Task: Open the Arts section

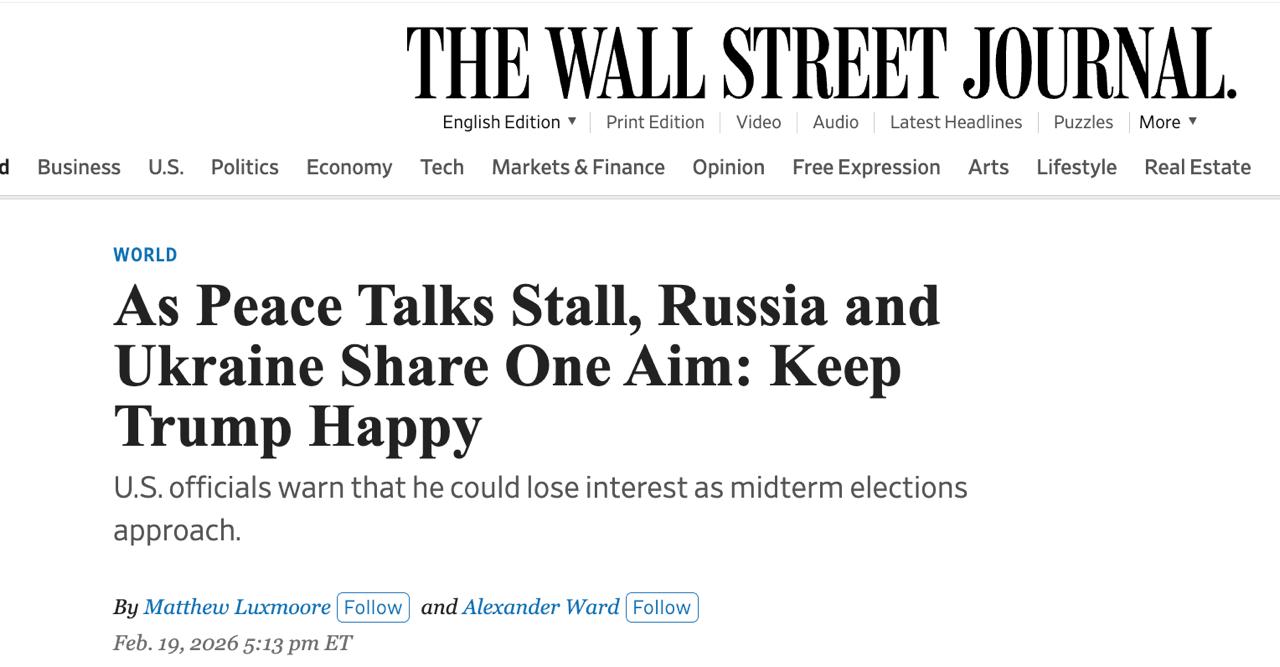Action: 988,167
